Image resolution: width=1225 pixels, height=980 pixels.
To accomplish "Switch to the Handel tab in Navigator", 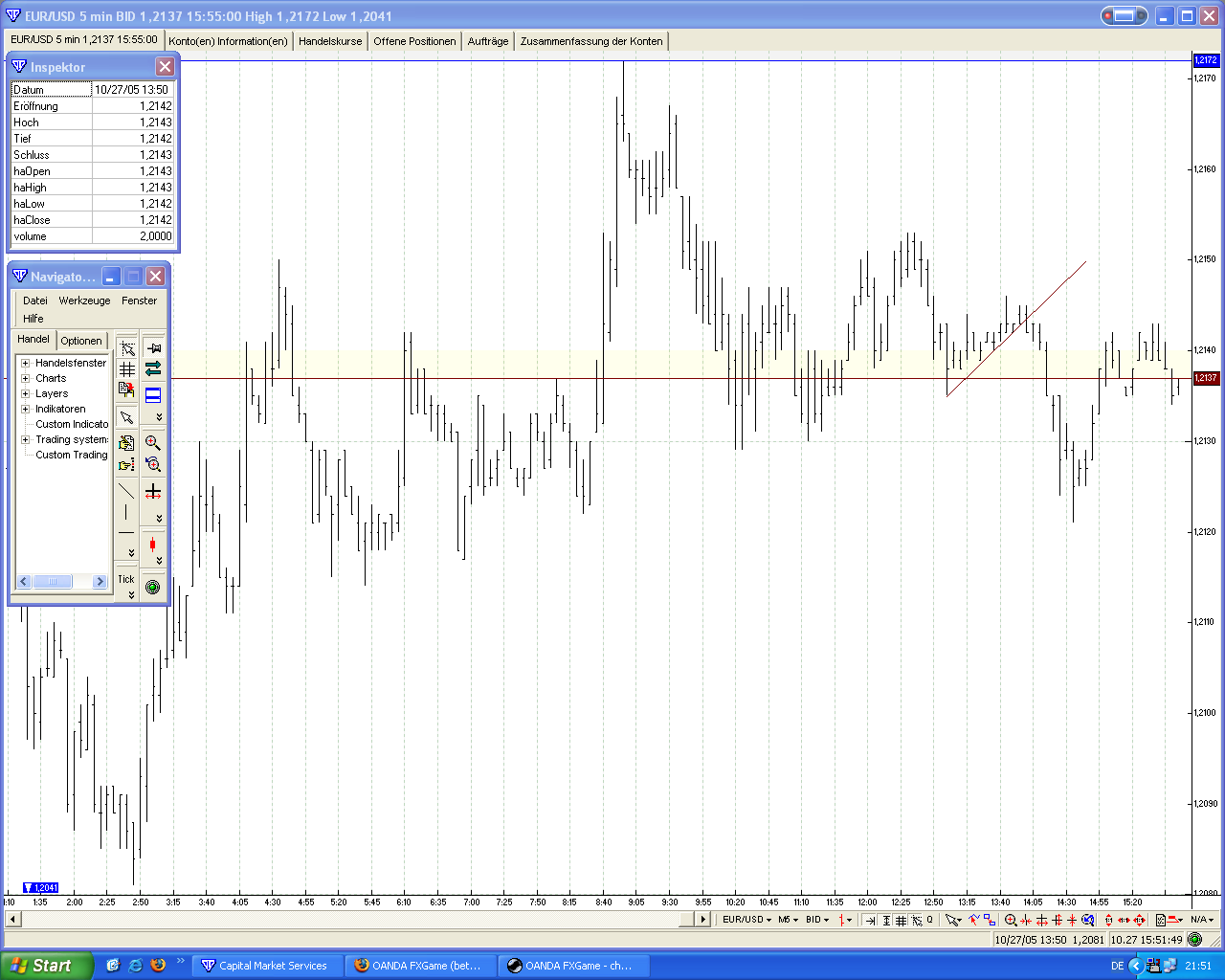I will tap(33, 339).
